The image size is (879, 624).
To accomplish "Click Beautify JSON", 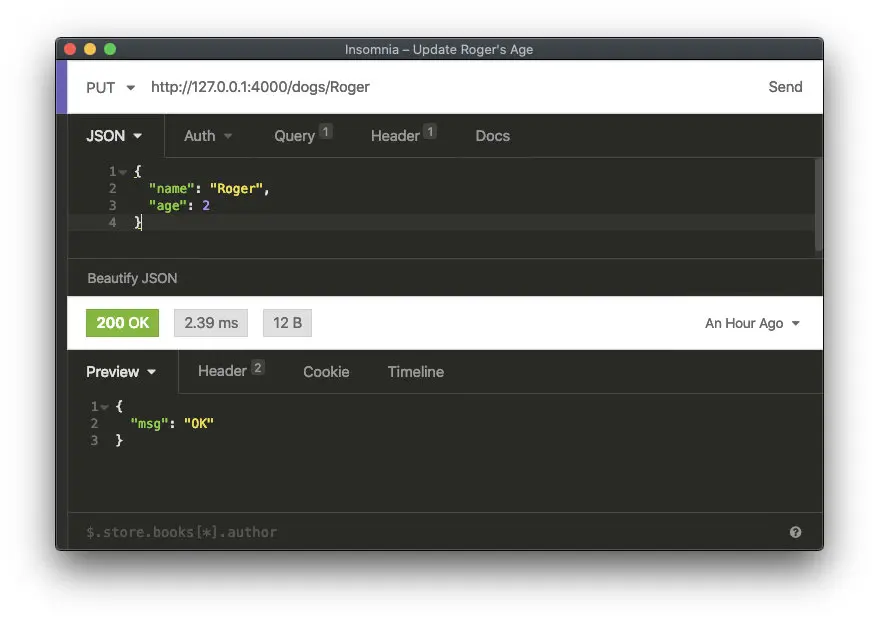I will (x=132, y=278).
